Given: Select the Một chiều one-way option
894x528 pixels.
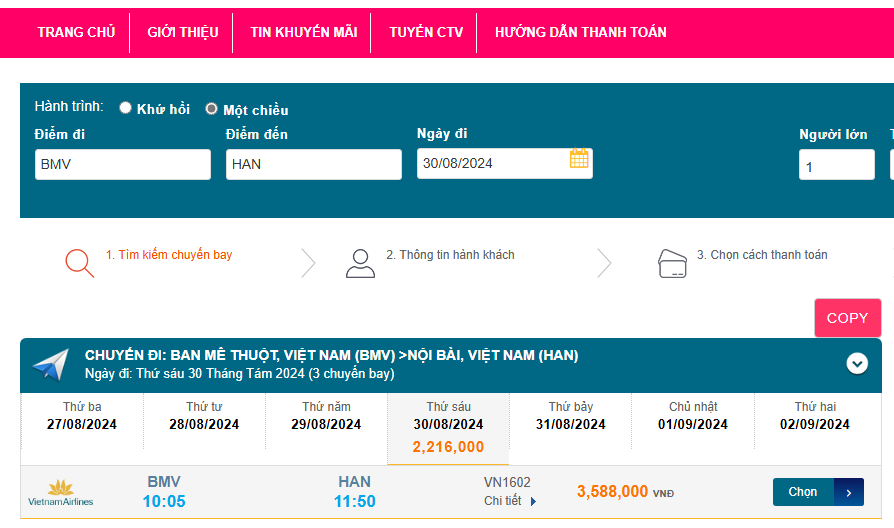Looking at the screenshot, I should point(212,109).
